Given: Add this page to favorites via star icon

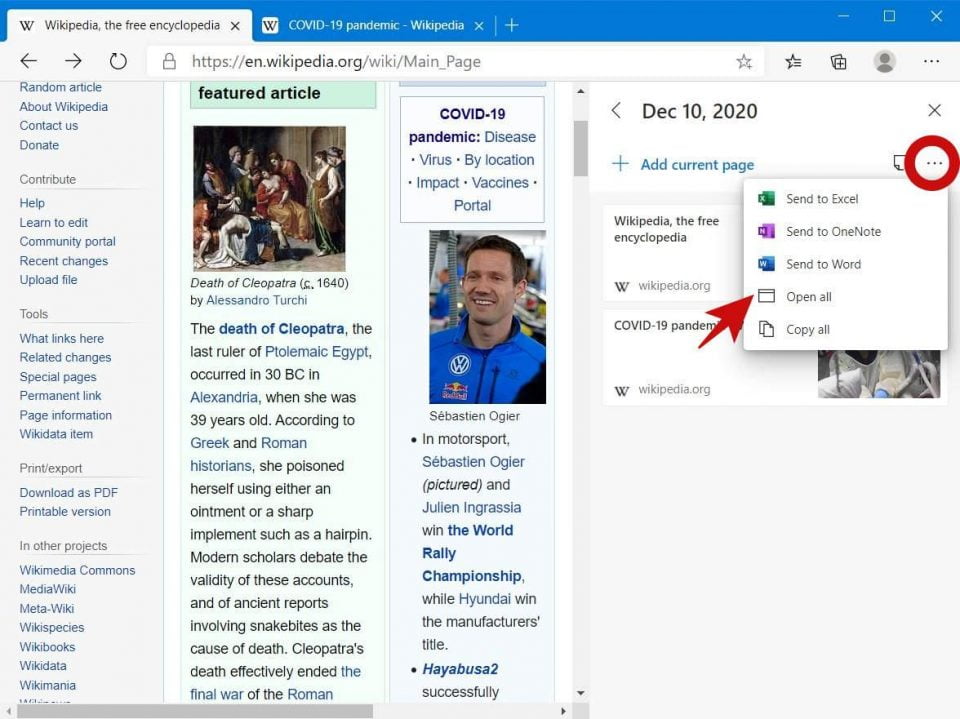Looking at the screenshot, I should (x=744, y=60).
